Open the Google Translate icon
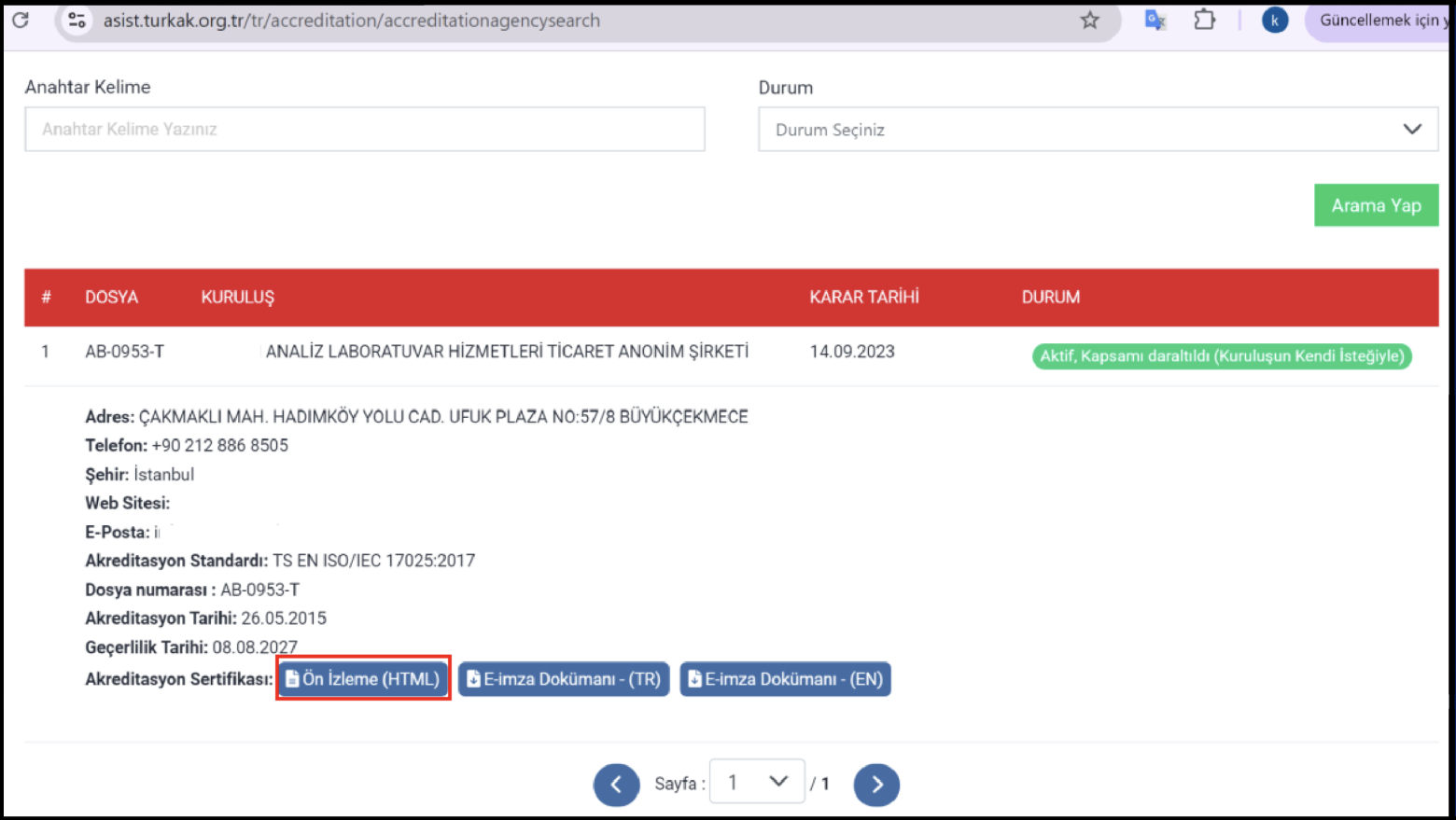The height and width of the screenshot is (820, 1456). click(x=1155, y=20)
